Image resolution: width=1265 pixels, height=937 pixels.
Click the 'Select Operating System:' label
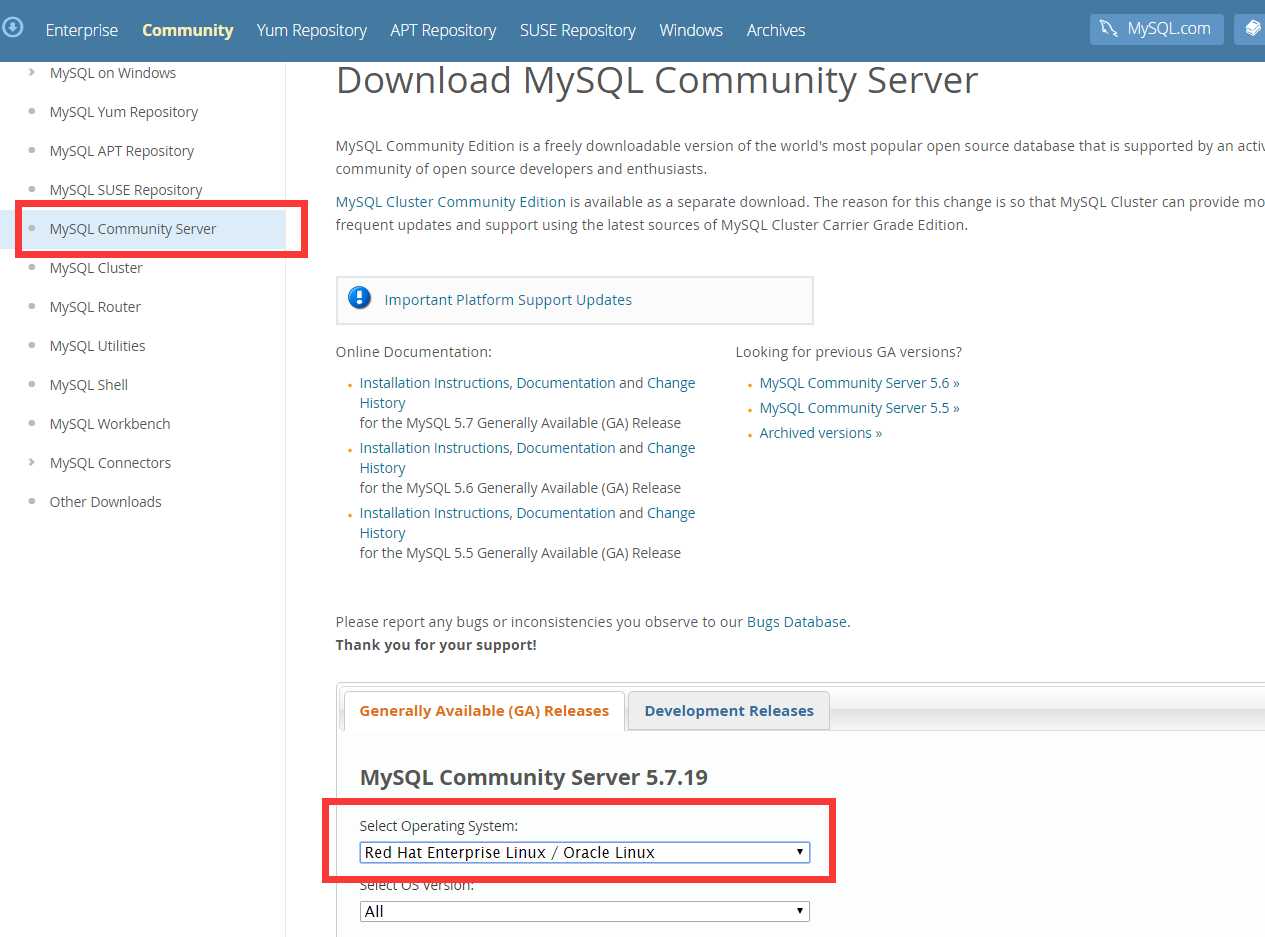point(439,826)
